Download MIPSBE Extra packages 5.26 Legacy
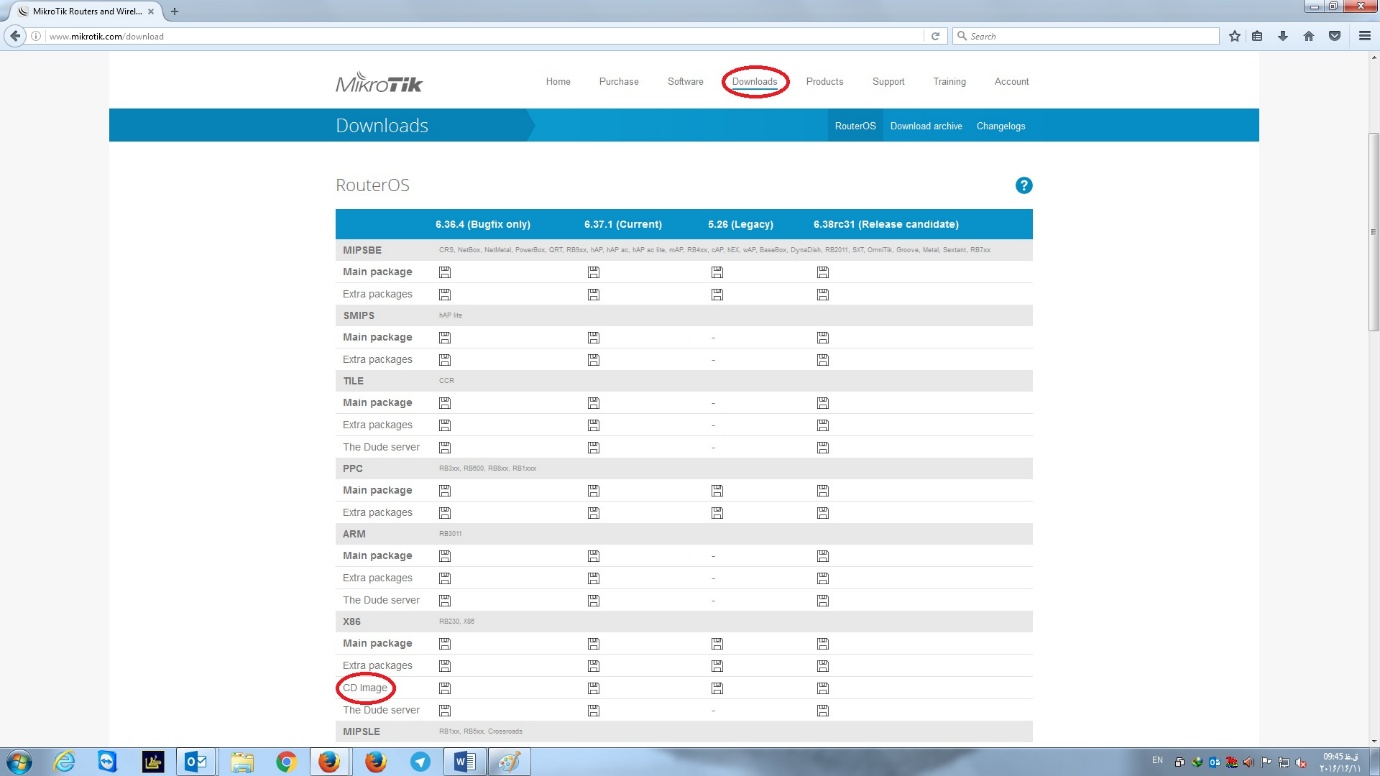 click(717, 294)
